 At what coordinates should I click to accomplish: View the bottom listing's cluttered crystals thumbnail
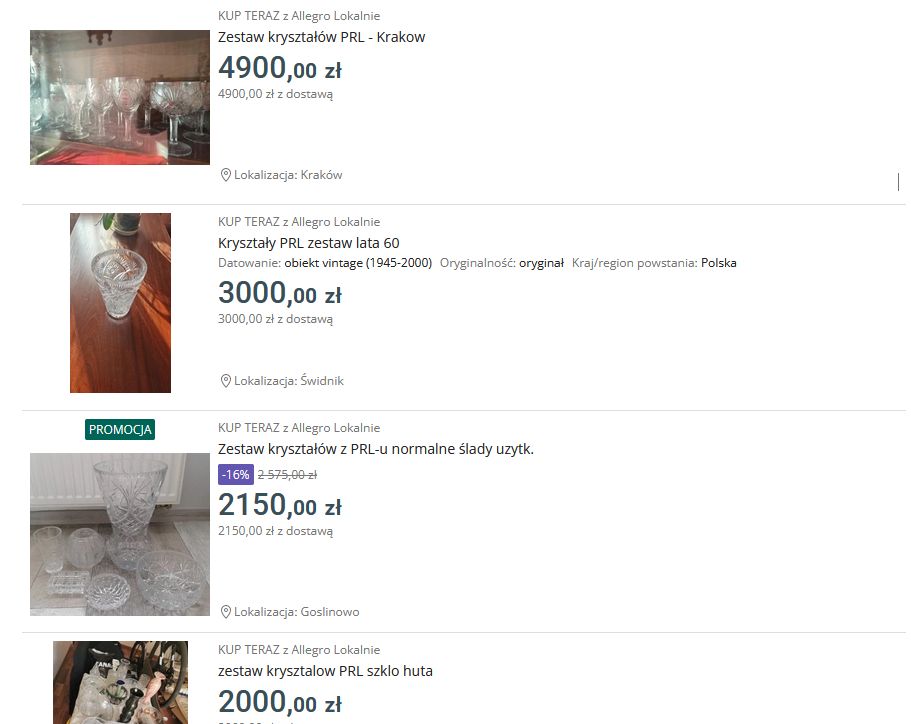click(x=120, y=683)
